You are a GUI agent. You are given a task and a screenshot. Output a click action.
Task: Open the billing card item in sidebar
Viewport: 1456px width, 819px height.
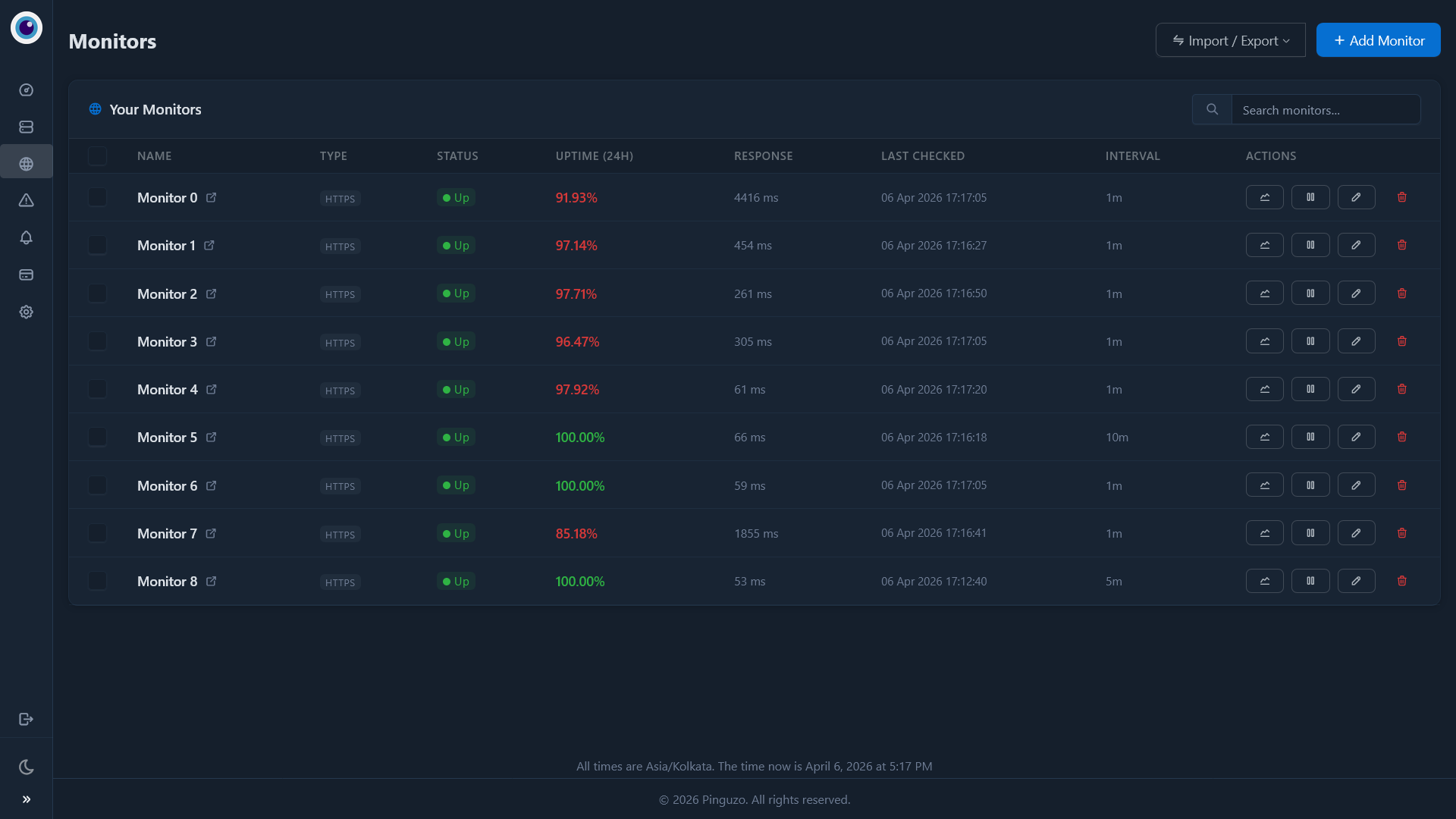(27, 275)
